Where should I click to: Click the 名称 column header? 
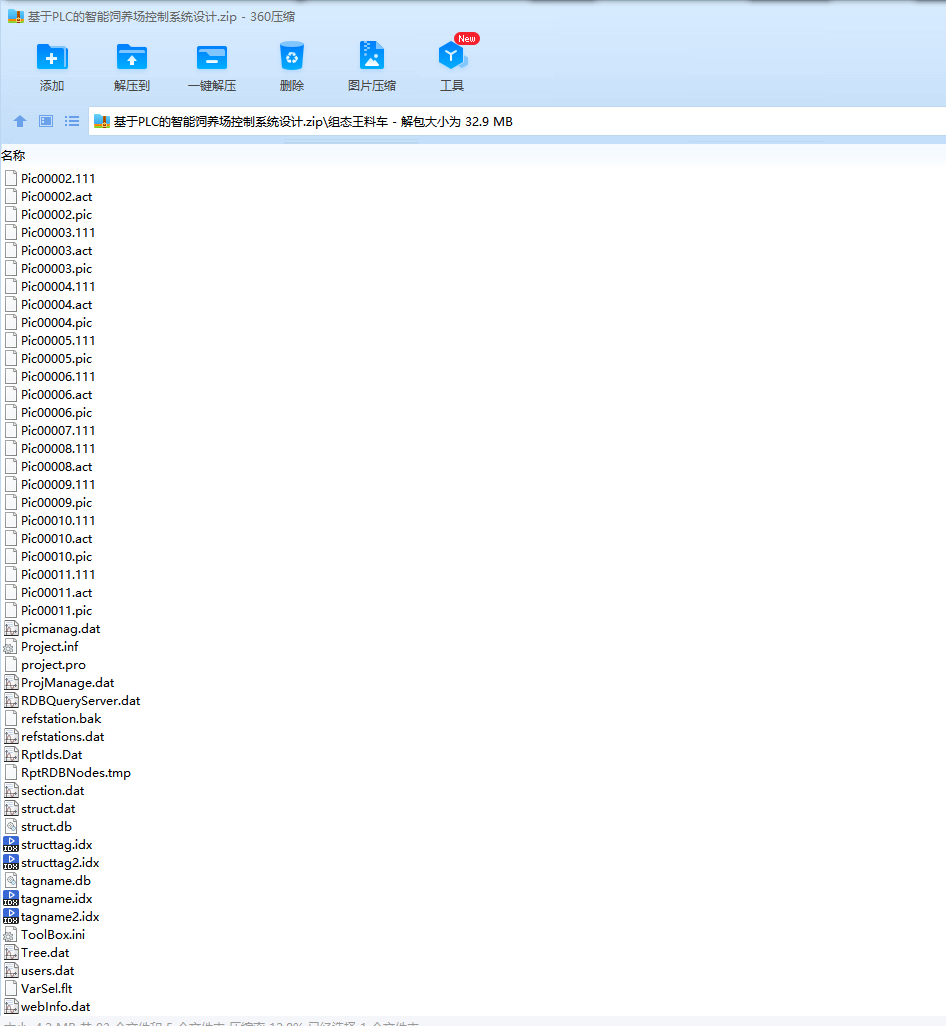tap(13, 156)
